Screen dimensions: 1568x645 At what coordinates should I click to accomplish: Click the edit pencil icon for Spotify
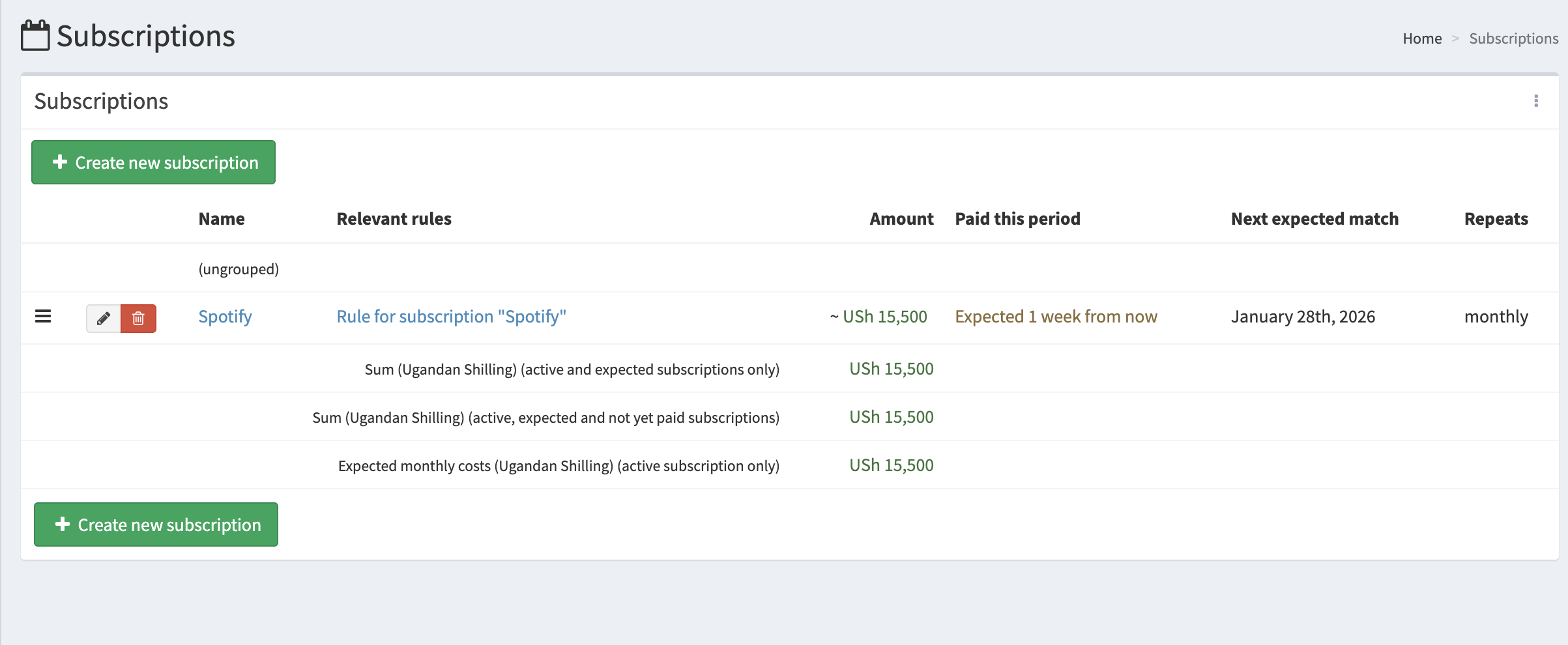click(x=103, y=319)
